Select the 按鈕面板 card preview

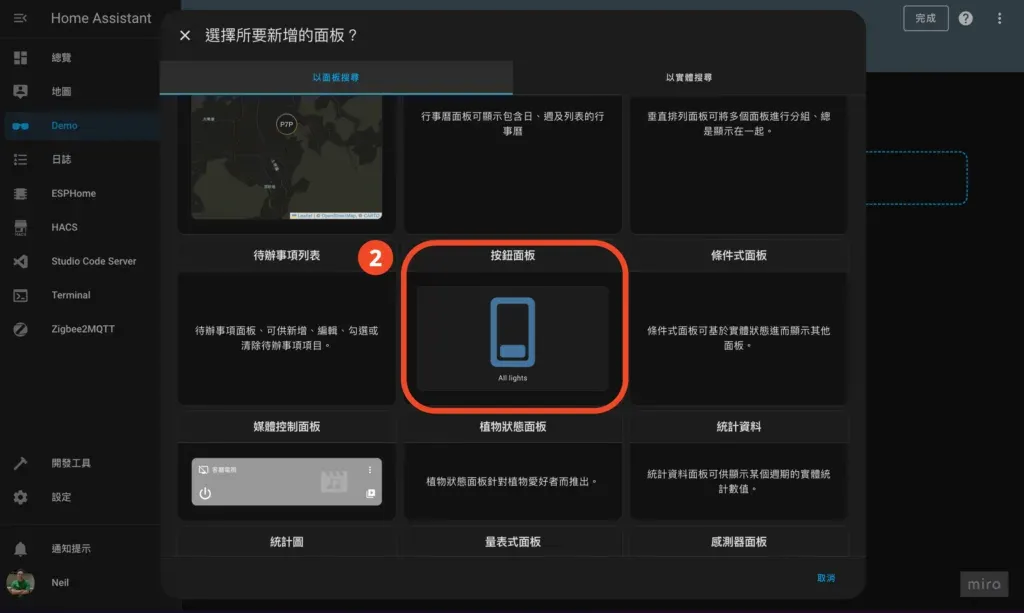[x=512, y=335]
